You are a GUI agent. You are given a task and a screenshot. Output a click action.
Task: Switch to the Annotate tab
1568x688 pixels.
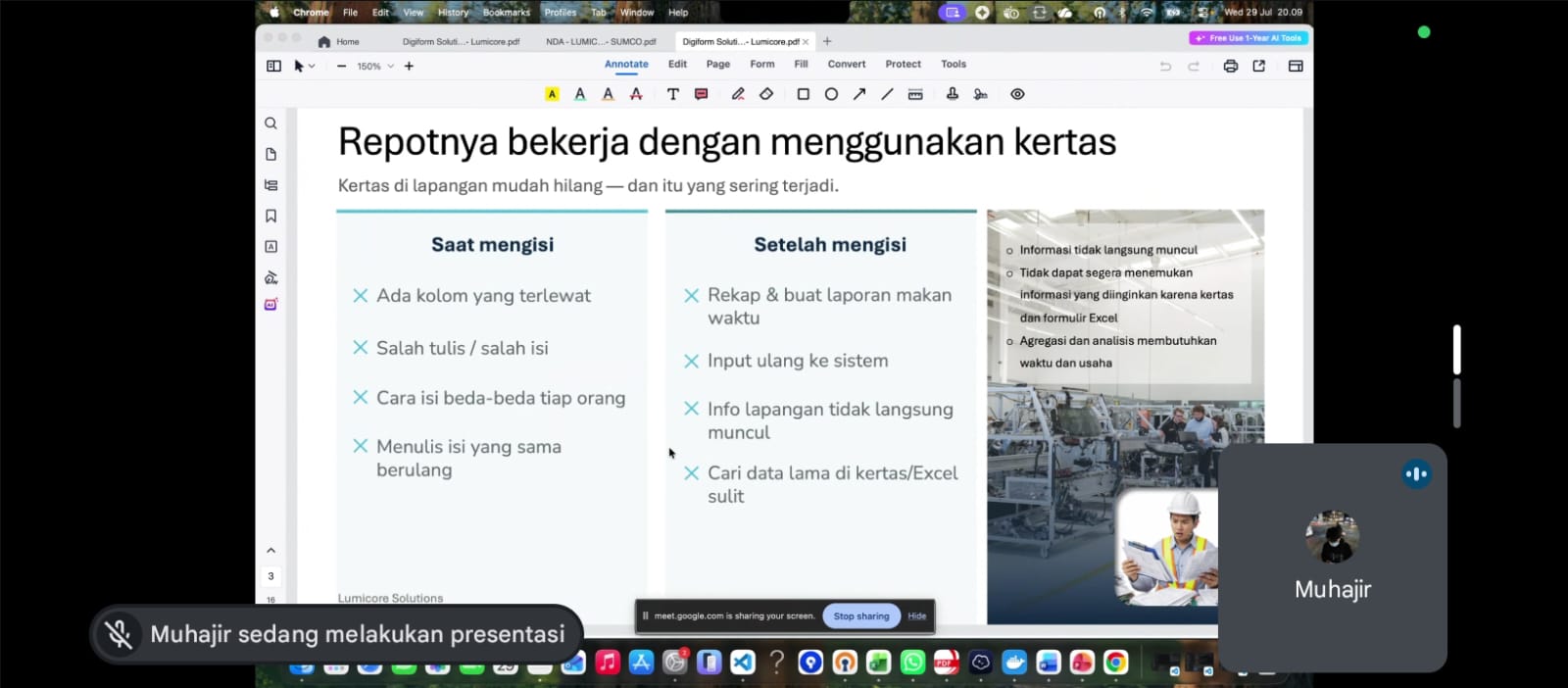click(626, 65)
